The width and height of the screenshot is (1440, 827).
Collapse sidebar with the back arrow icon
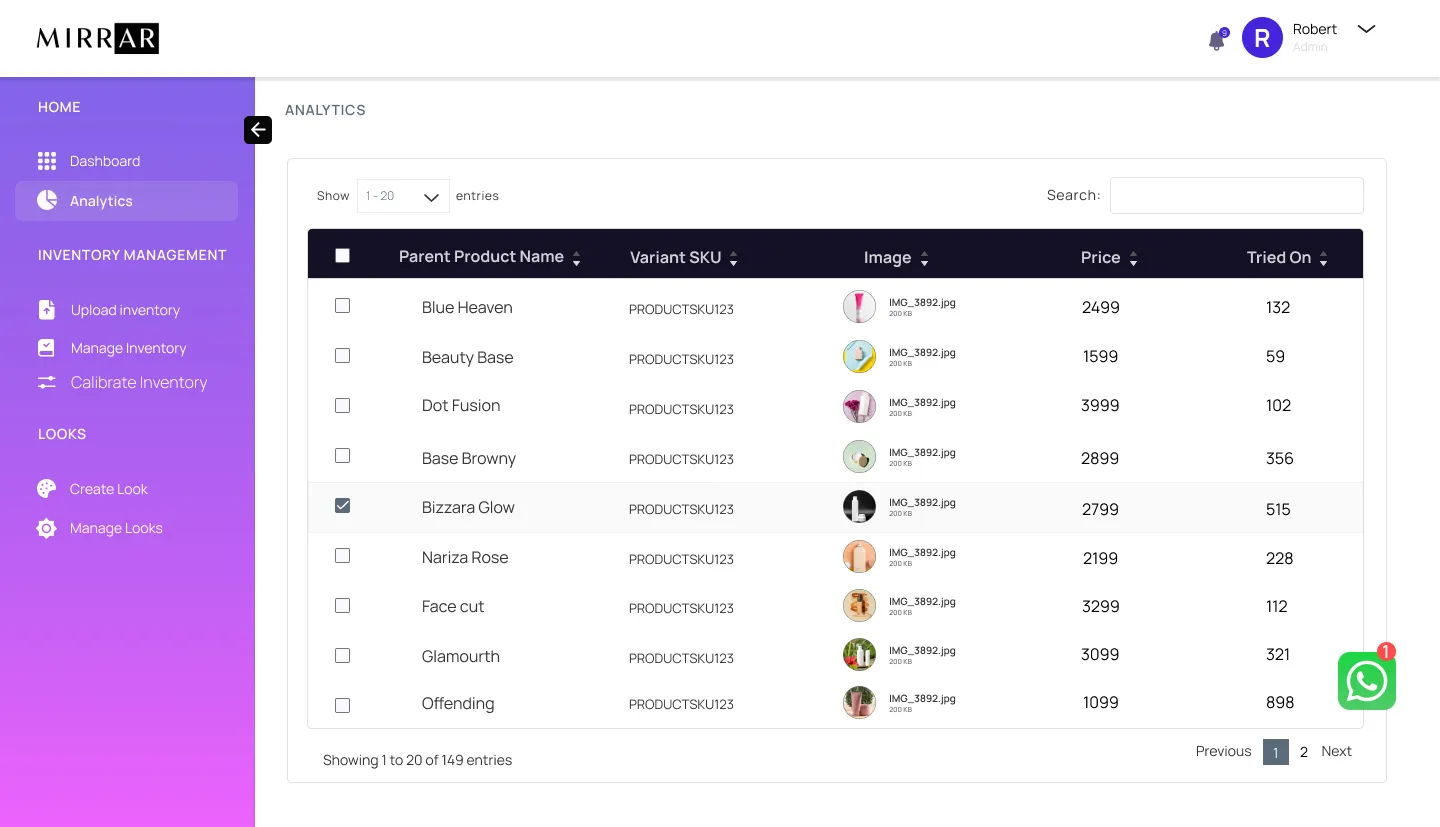click(258, 130)
